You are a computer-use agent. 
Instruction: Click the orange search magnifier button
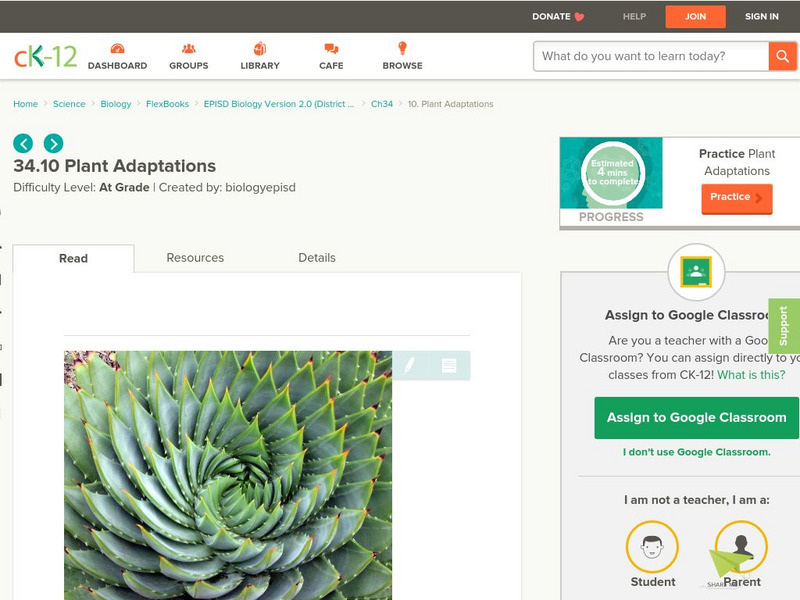[782, 56]
